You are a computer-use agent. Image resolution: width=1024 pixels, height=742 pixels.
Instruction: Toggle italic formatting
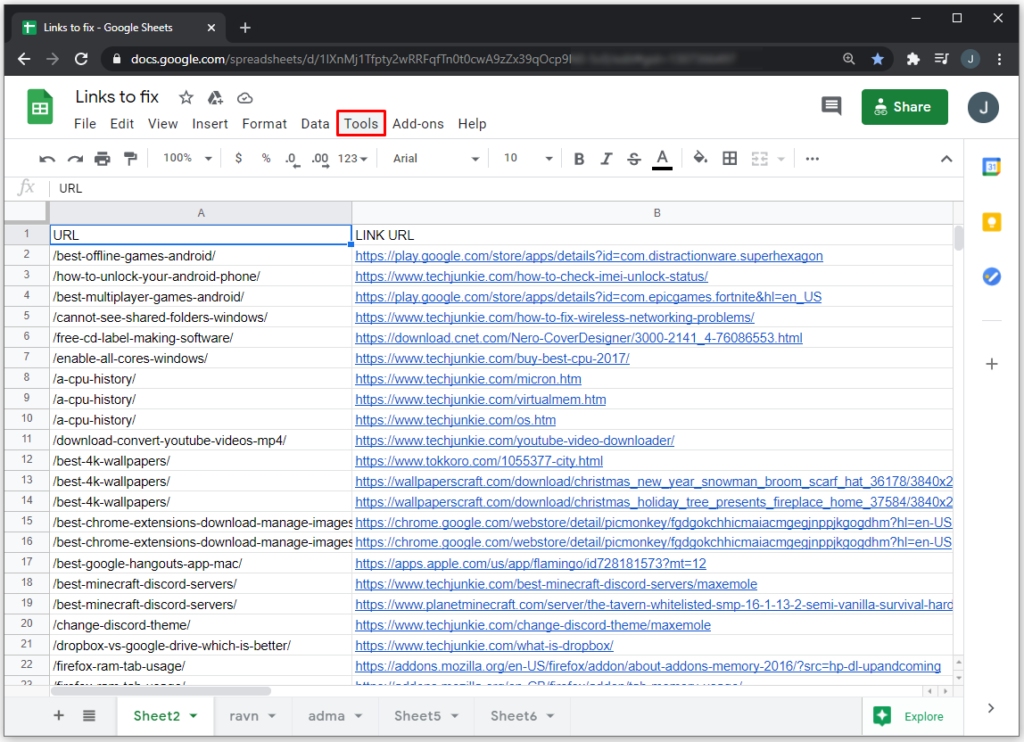(x=607, y=158)
